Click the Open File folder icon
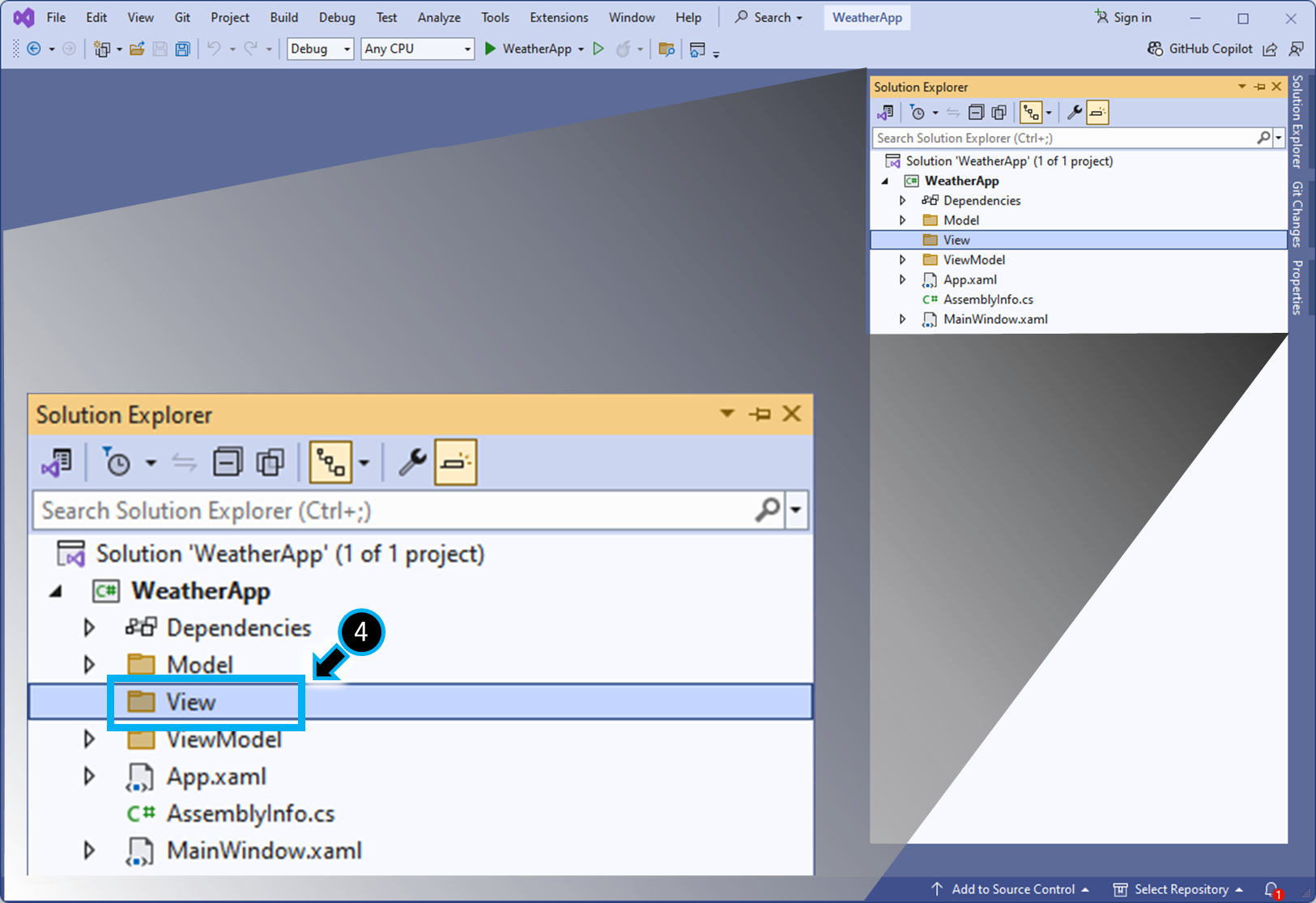Viewport: 1316px width, 903px height. [137, 49]
